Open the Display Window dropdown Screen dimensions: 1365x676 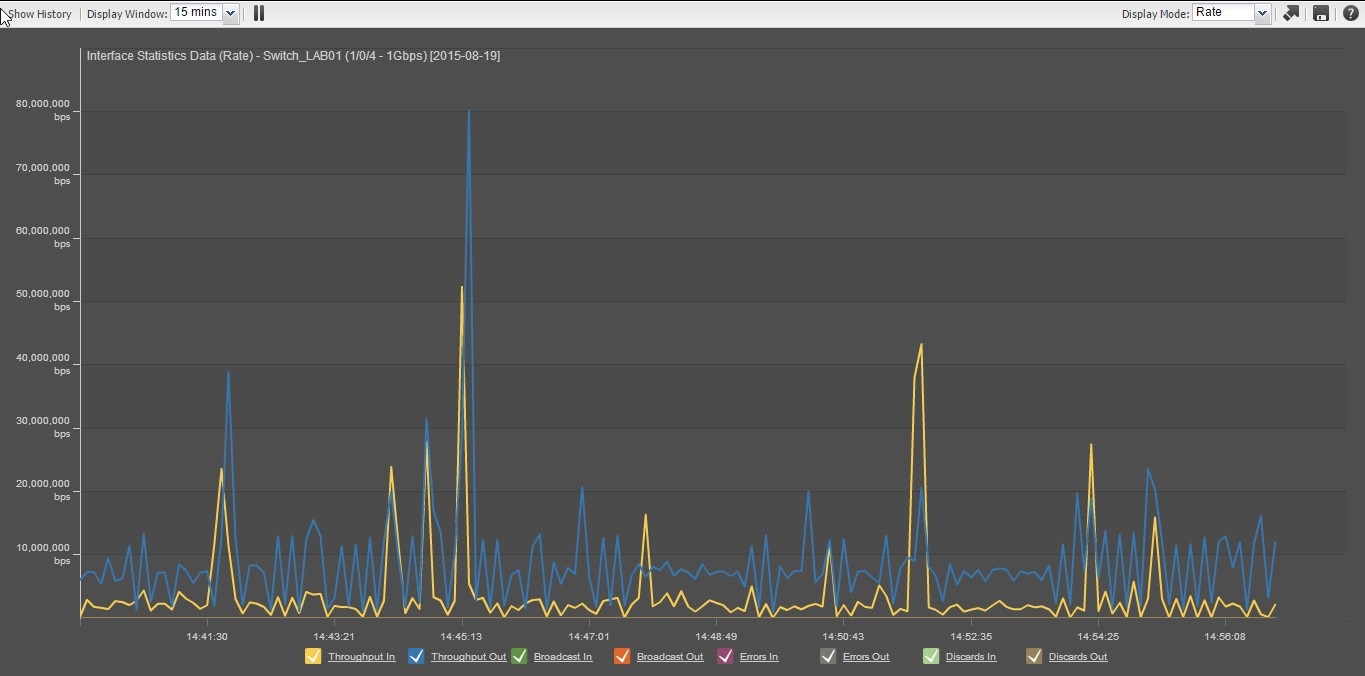[x=230, y=13]
